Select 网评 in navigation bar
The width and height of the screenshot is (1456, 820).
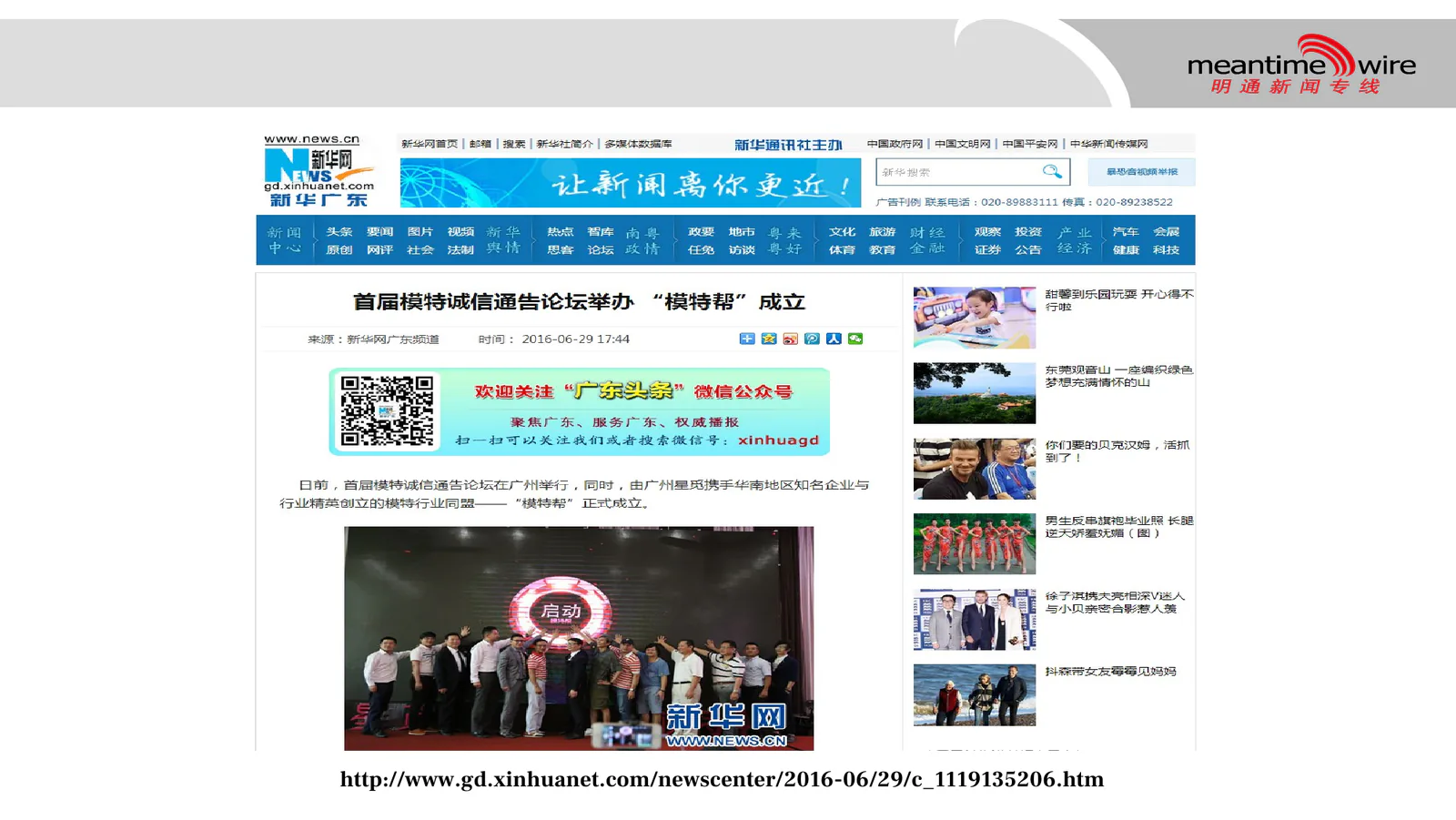point(379,250)
